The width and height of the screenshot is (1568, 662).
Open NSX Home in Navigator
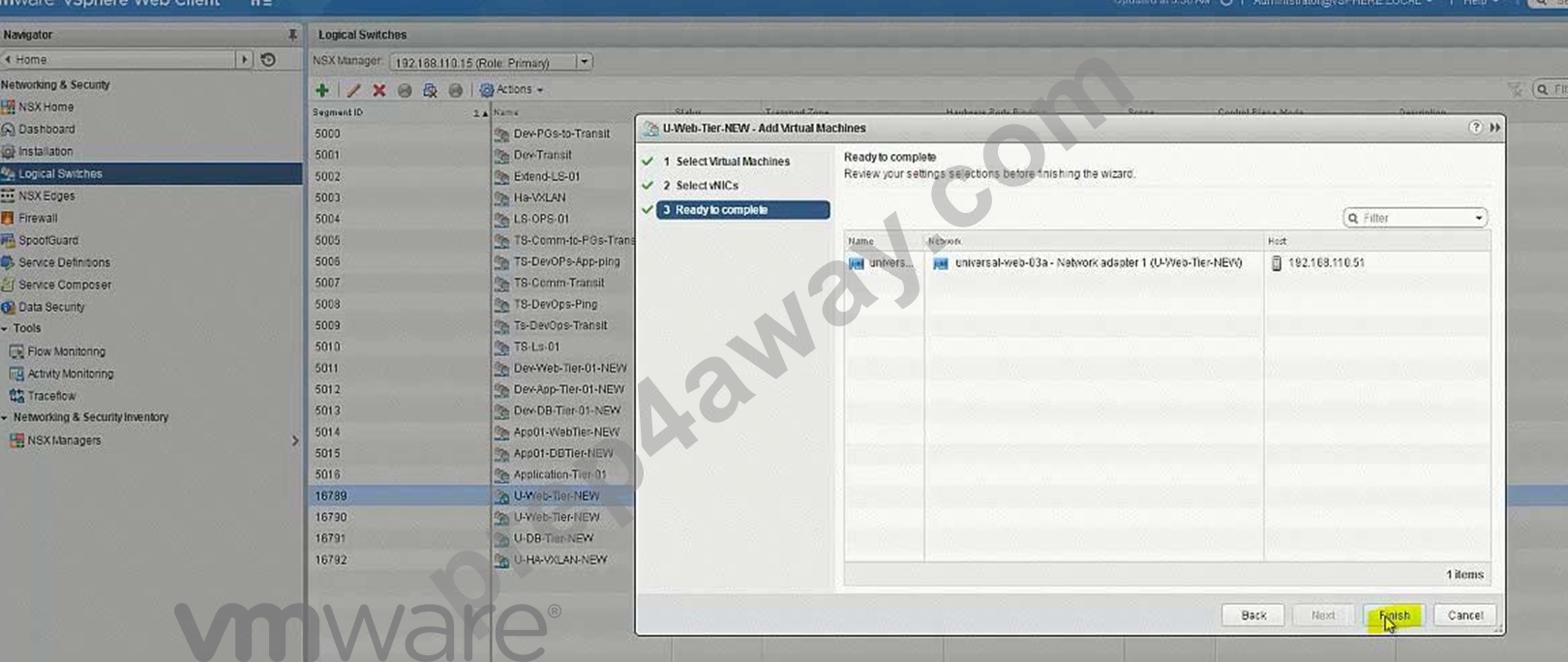pyautogui.click(x=45, y=107)
